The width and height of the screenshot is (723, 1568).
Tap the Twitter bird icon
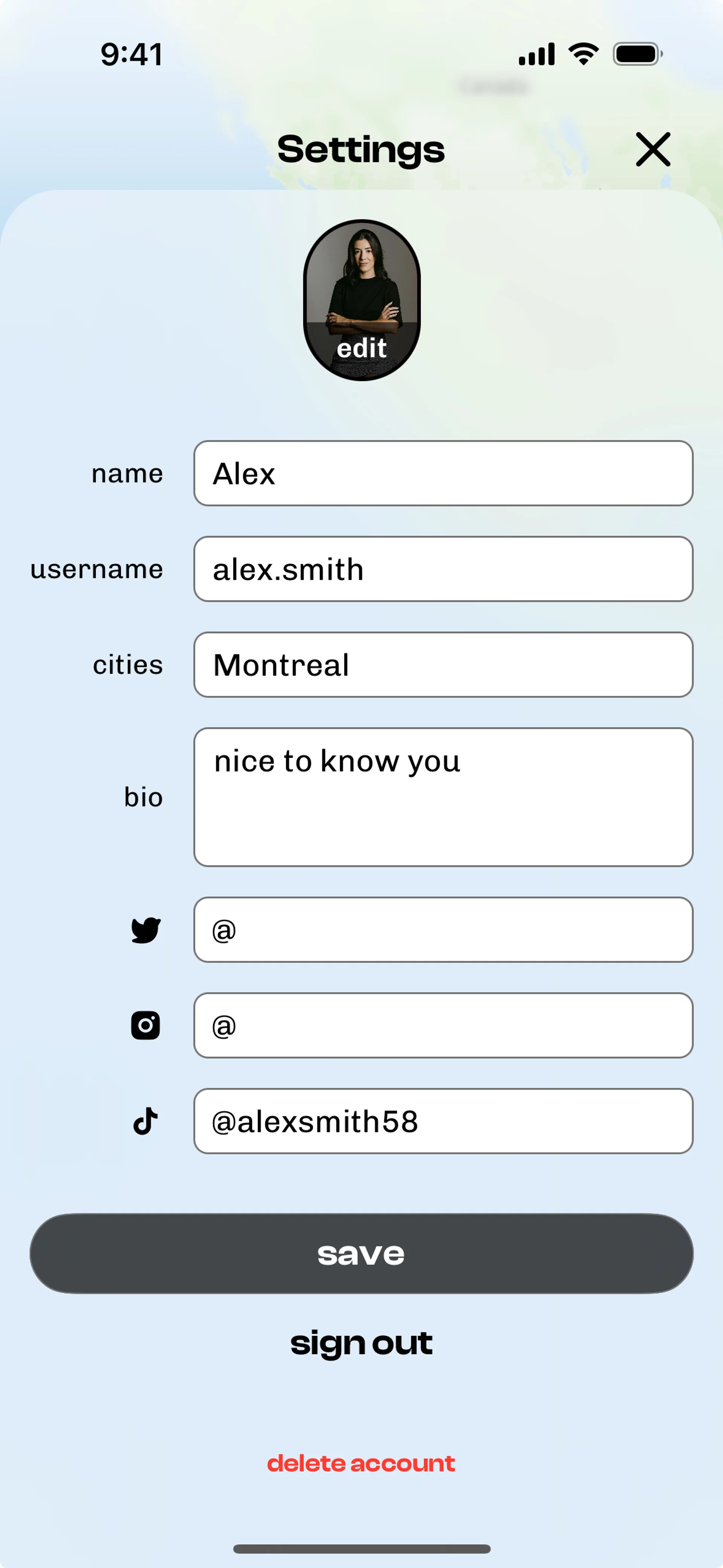click(146, 930)
